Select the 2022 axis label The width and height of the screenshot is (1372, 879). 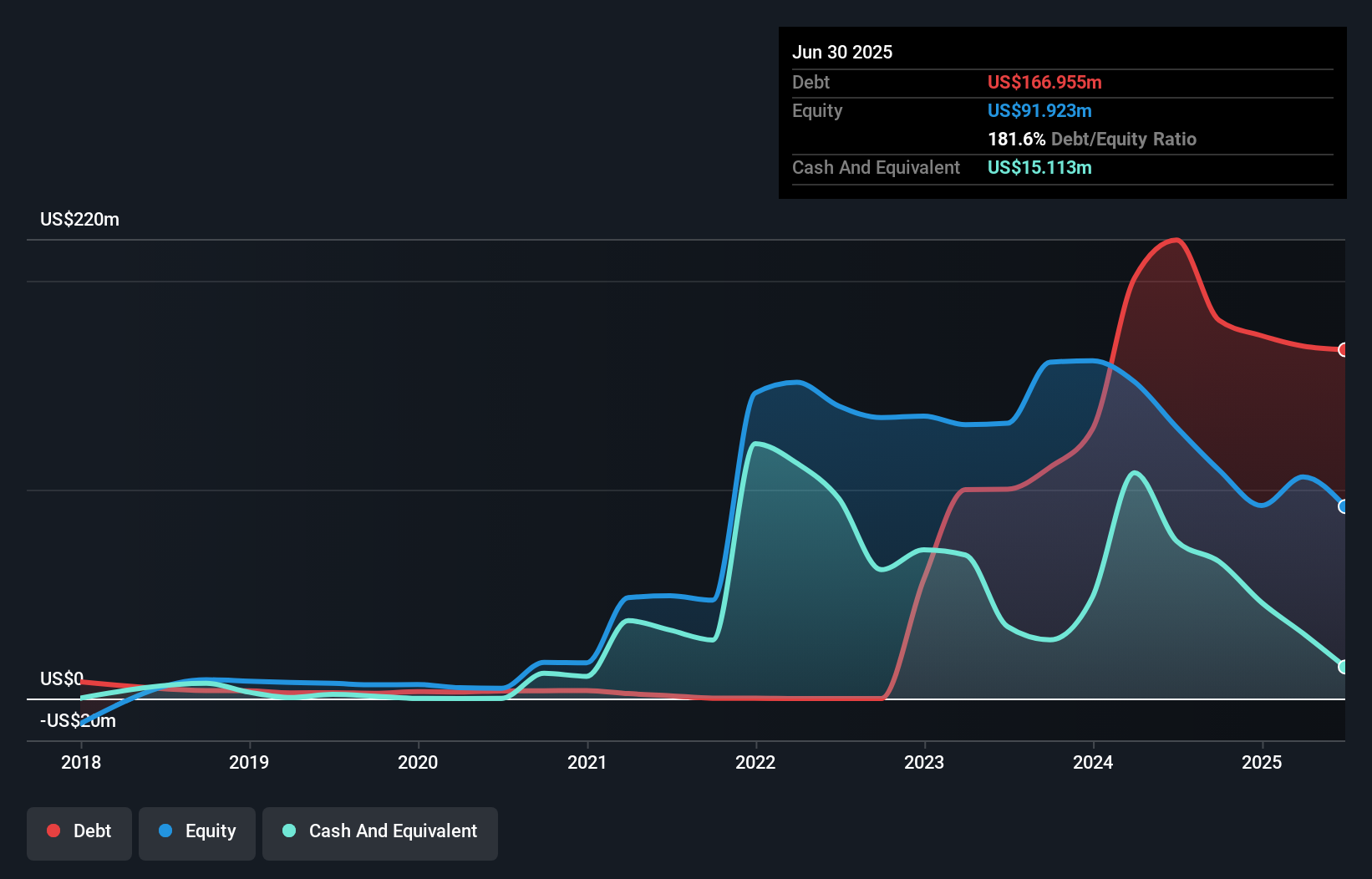coord(755,762)
